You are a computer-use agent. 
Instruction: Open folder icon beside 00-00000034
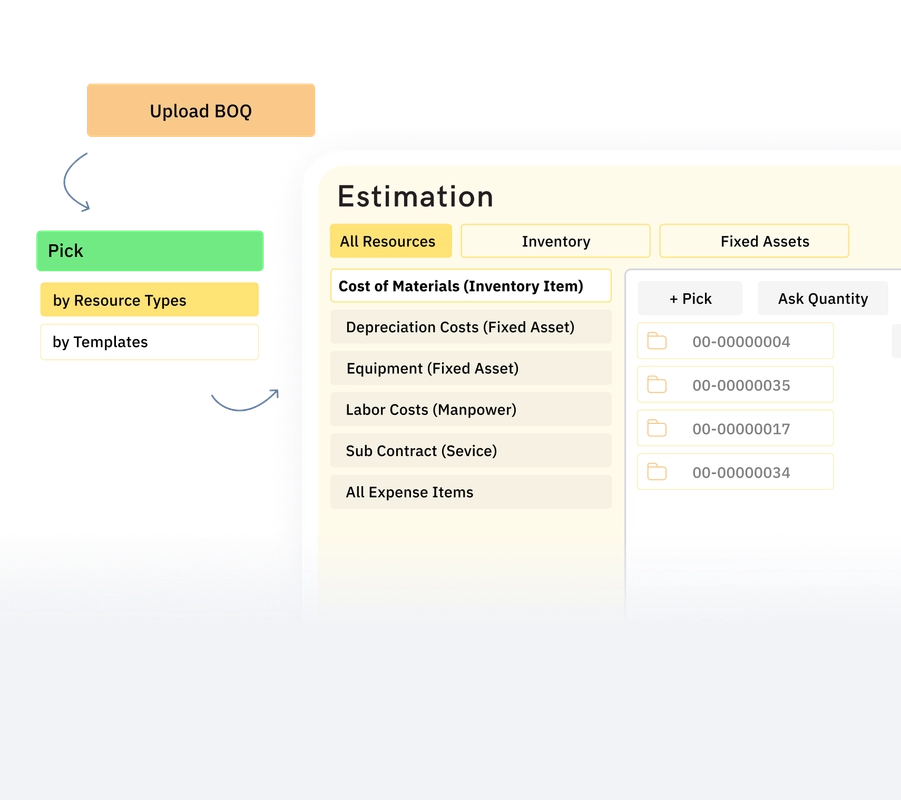[657, 471]
